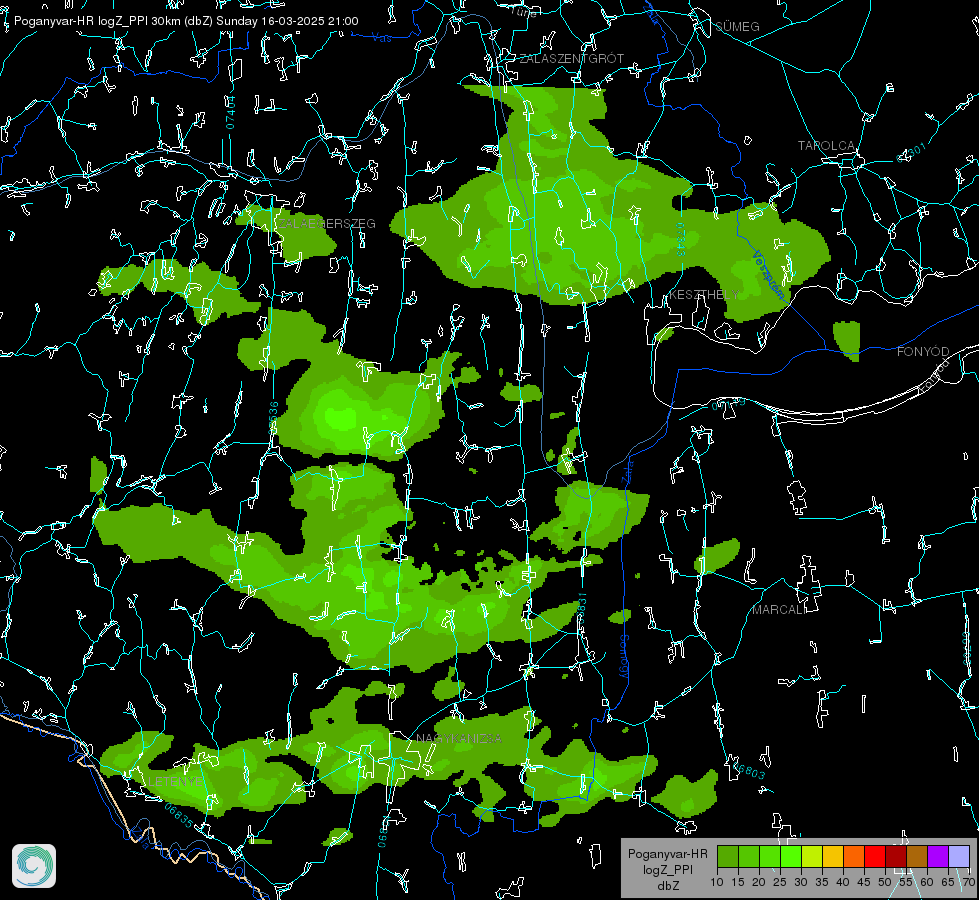
Task: Select the 50–55 dBZ dark red swatch
Action: pyautogui.click(x=896, y=856)
